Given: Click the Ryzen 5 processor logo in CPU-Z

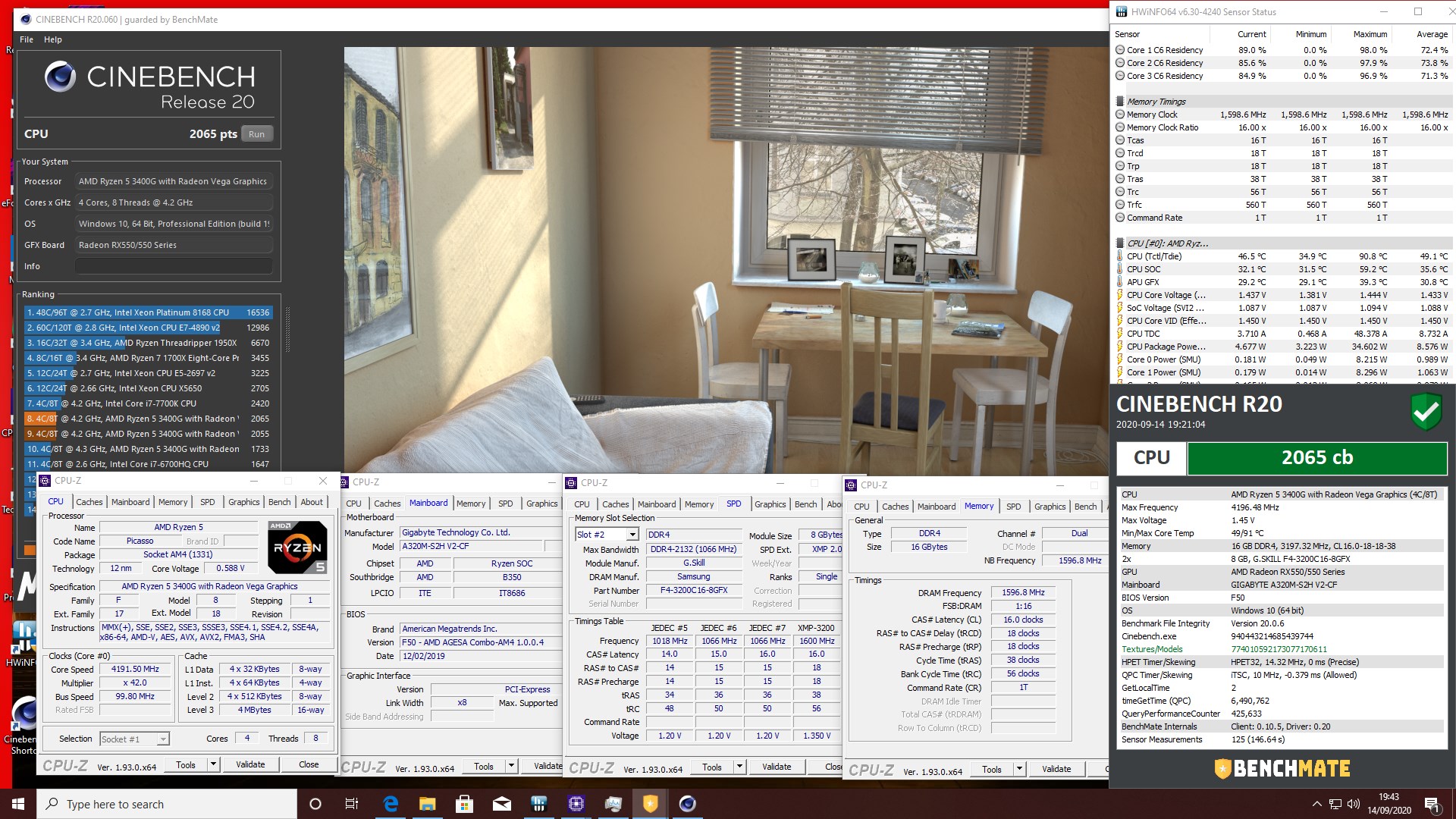Looking at the screenshot, I should pos(297,547).
